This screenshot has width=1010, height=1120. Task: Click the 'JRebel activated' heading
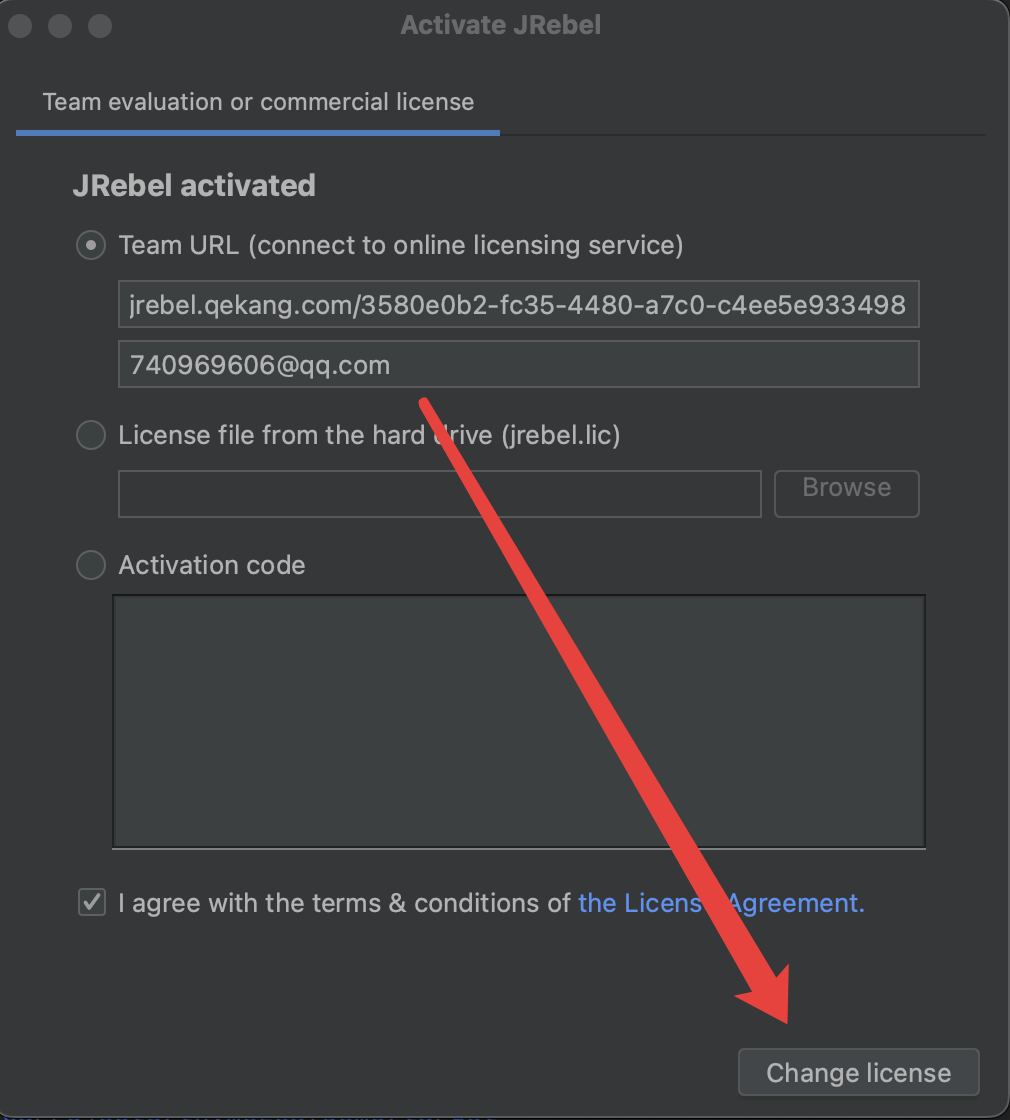[x=194, y=185]
